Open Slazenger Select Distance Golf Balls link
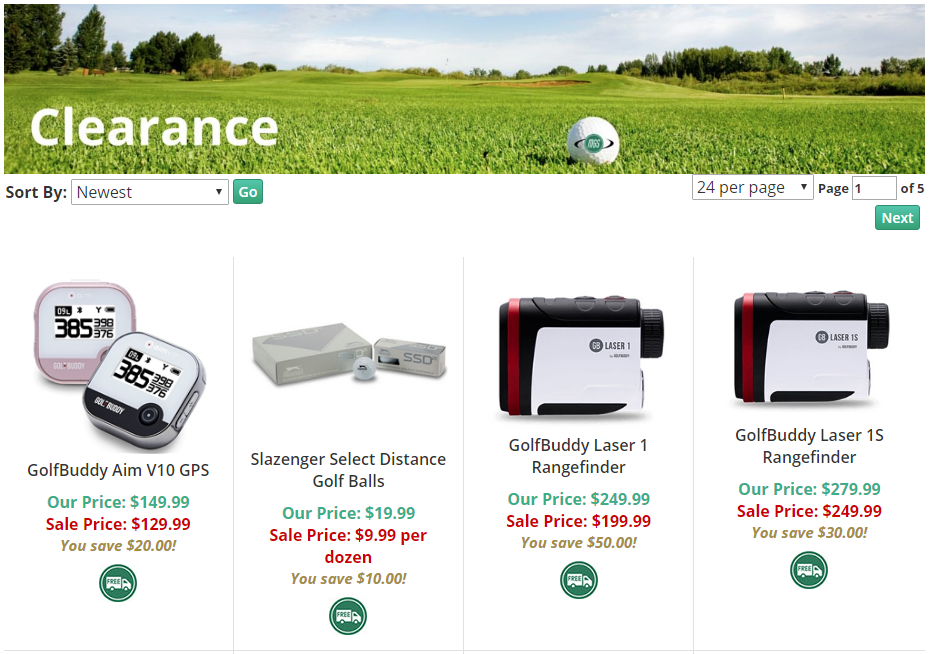Viewport: 932px width, 654px height. (348, 470)
